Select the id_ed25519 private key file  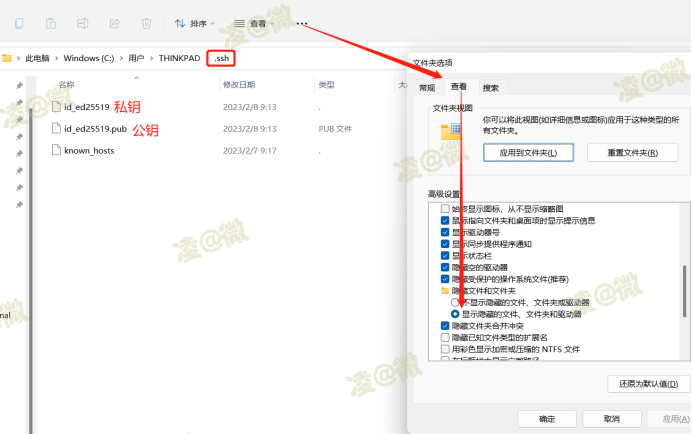[x=86, y=107]
